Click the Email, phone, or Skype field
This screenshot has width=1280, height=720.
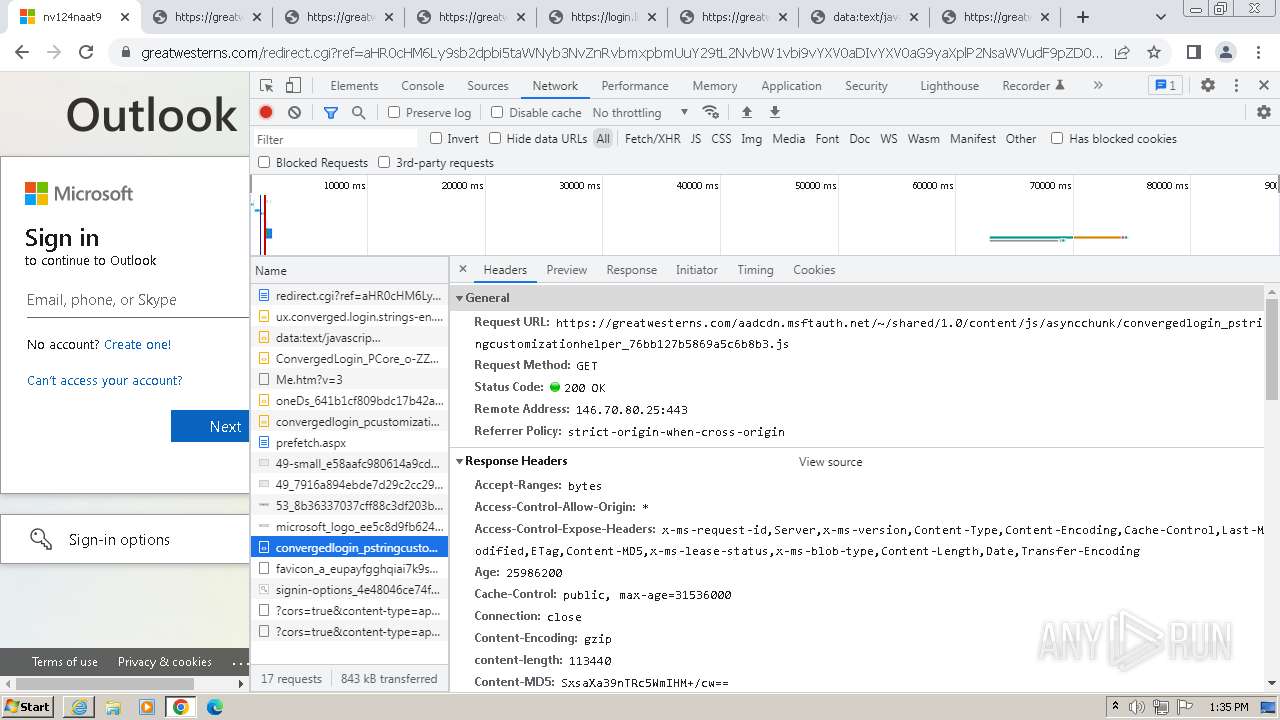pyautogui.click(x=137, y=300)
